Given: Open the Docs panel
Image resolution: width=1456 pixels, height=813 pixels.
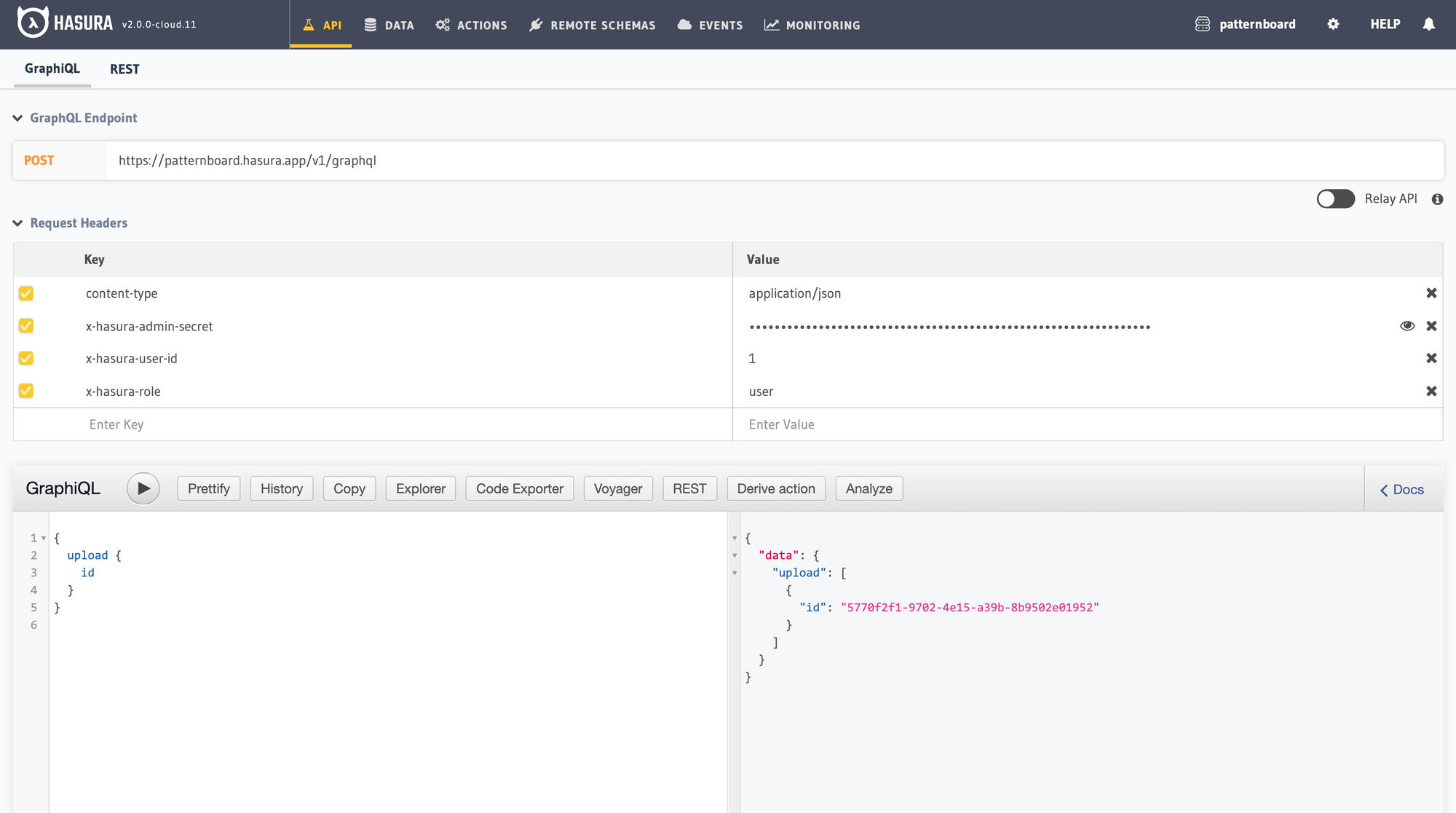Looking at the screenshot, I should 1402,490.
